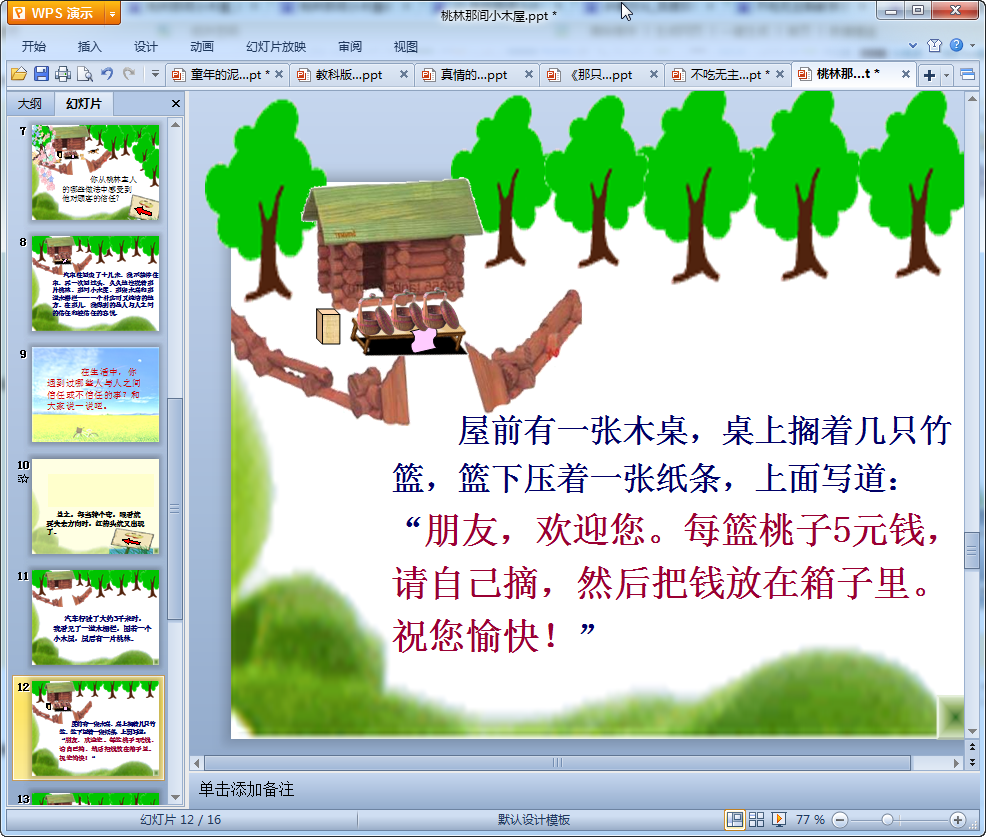This screenshot has height=837, width=986.
Task: Click the 77 % zoom level button
Action: click(810, 819)
